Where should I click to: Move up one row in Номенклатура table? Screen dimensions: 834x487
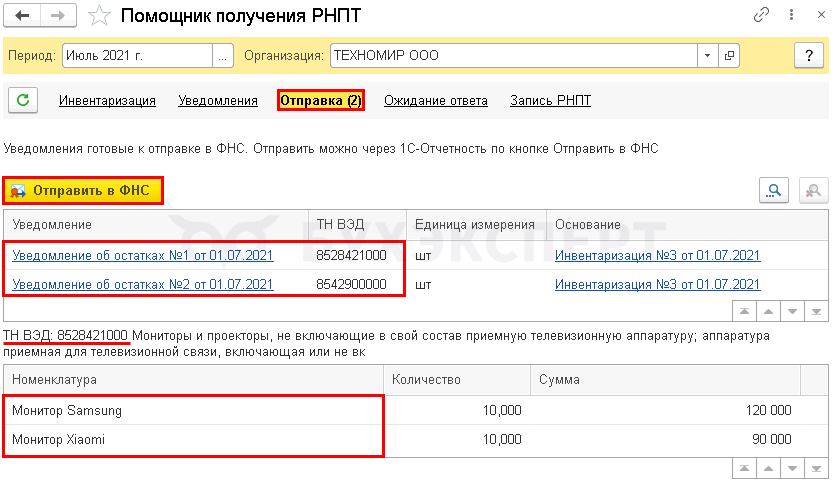(769, 468)
